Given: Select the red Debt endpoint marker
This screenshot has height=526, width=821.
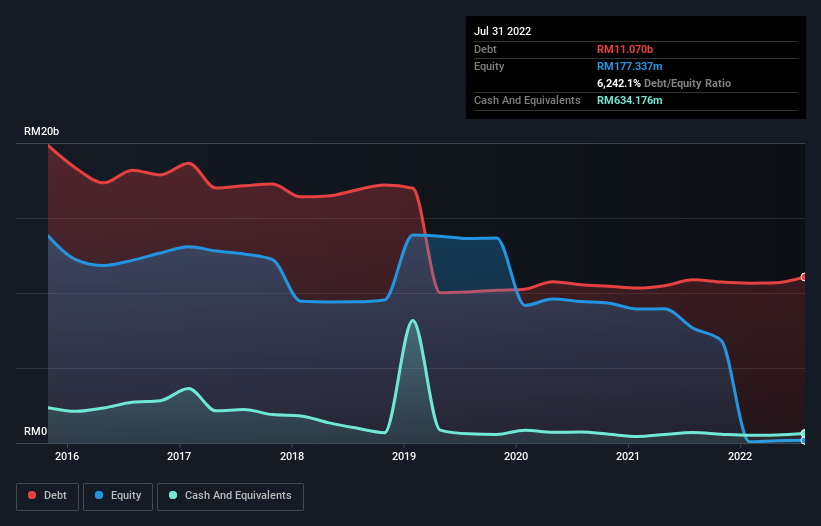Looking at the screenshot, I should [x=804, y=277].
